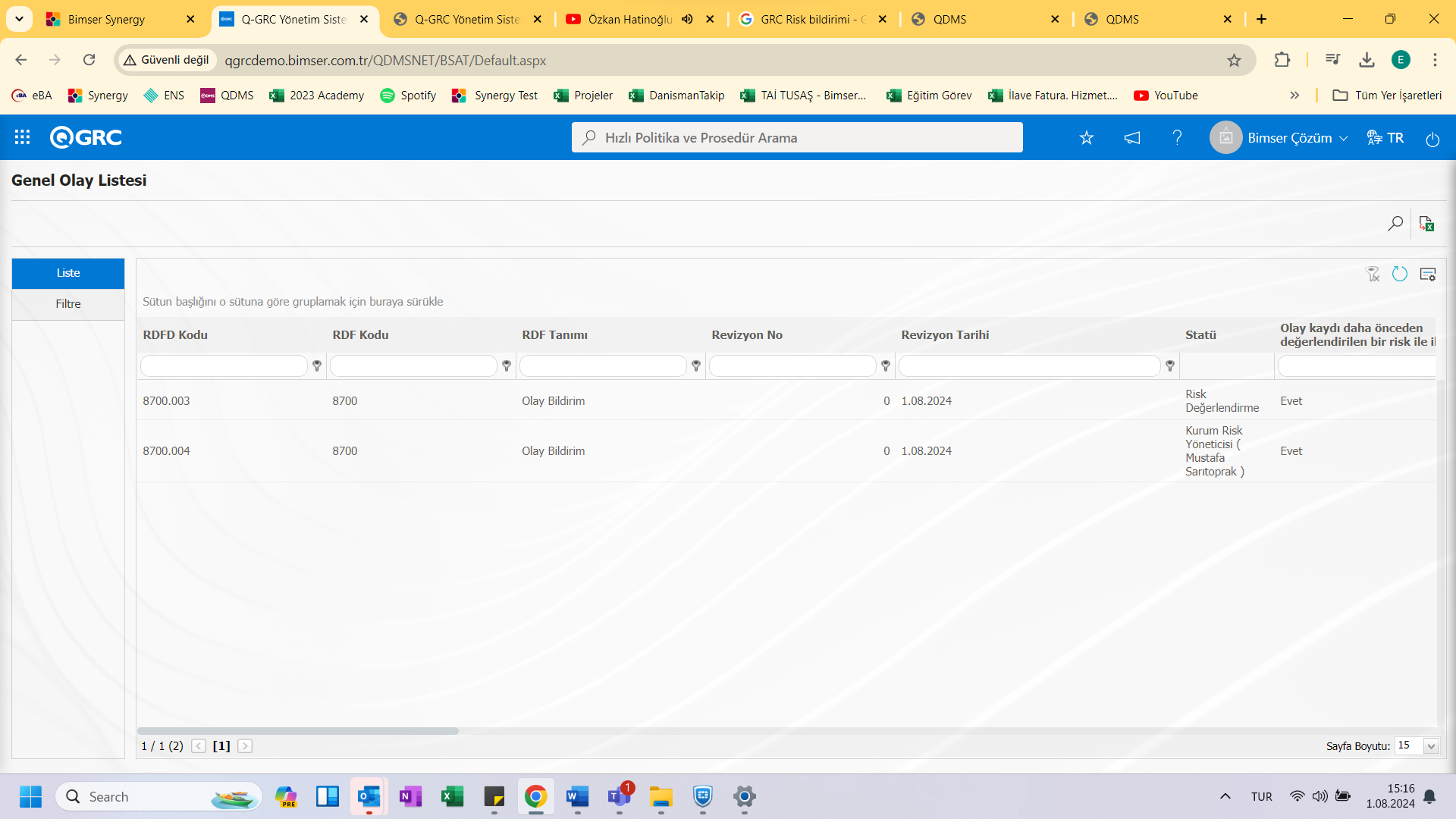The height and width of the screenshot is (819, 1456).
Task: Switch to the Filtre tab
Action: [x=67, y=303]
